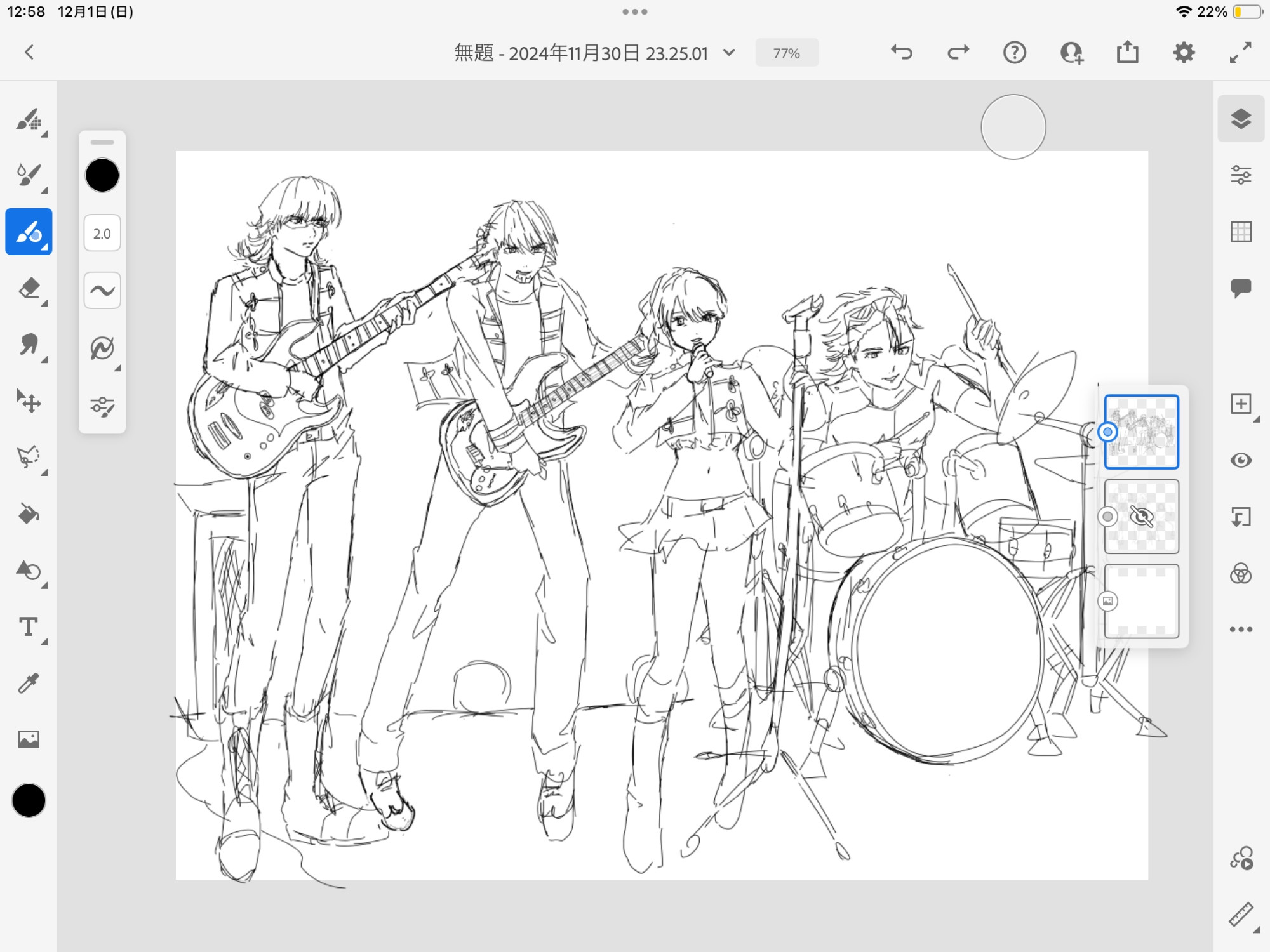Image resolution: width=1270 pixels, height=952 pixels.
Task: Select the active vector brush tool
Action: 29,232
